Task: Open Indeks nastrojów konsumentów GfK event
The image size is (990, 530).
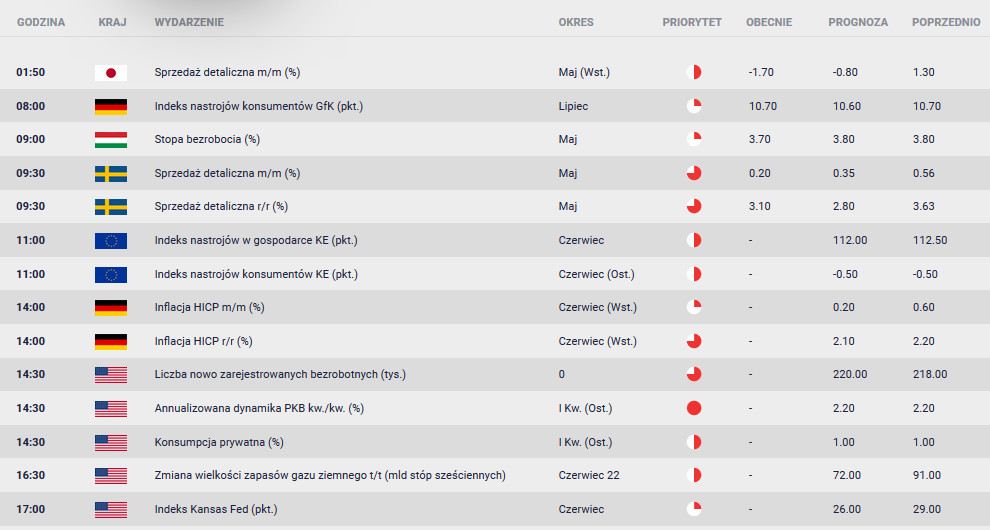Action: [259, 106]
